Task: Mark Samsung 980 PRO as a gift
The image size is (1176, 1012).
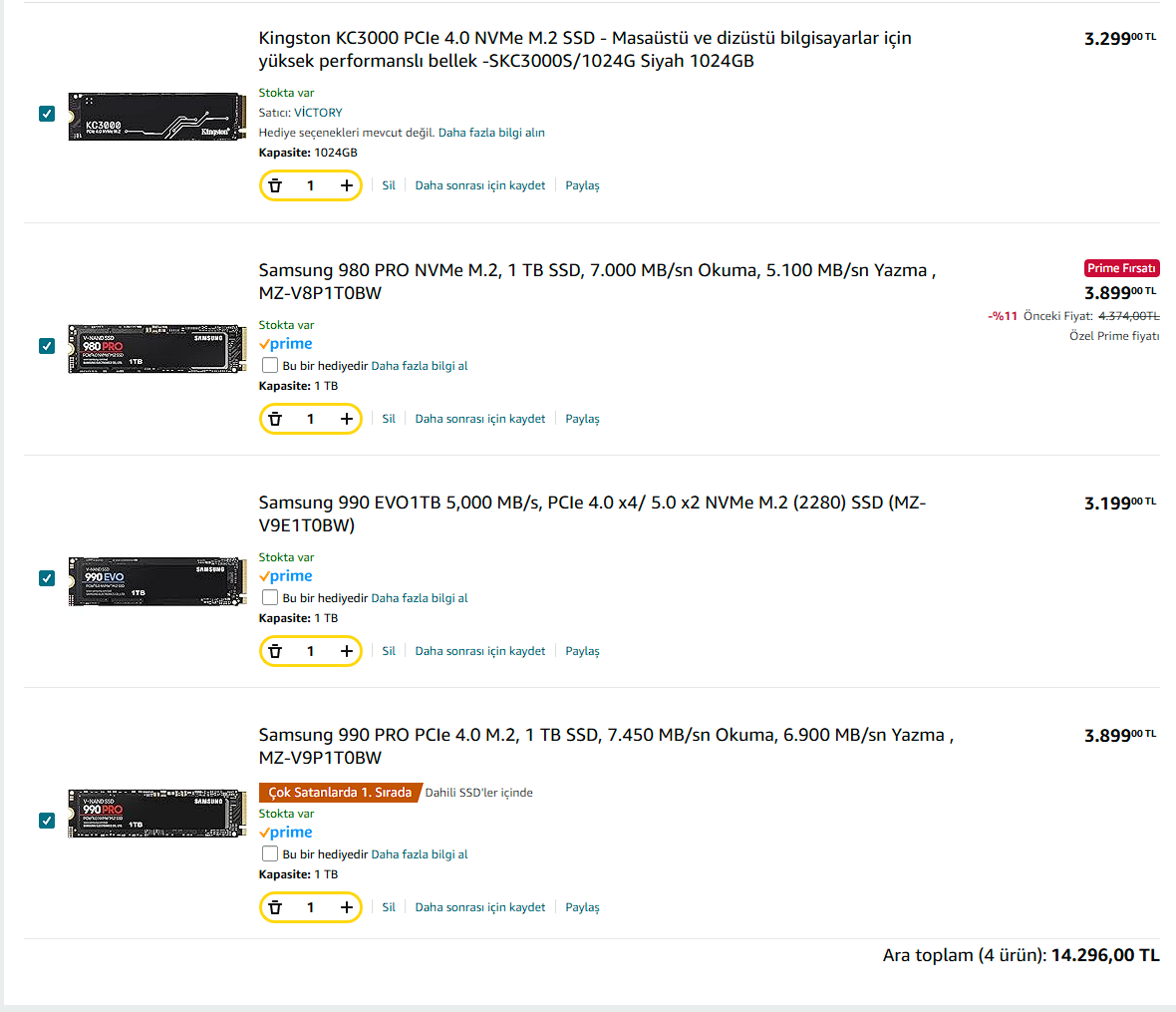Action: [269, 365]
